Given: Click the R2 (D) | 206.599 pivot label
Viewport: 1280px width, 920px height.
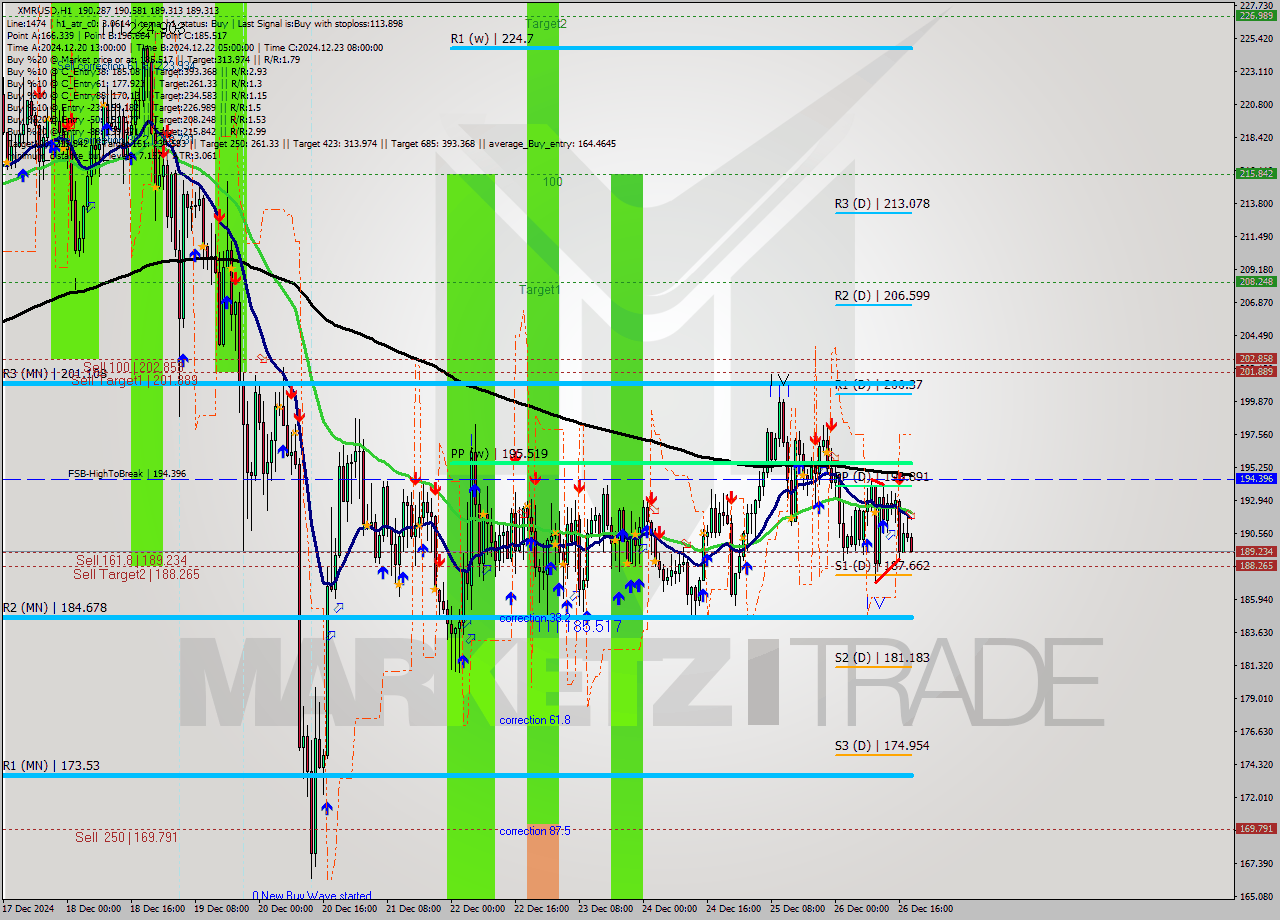Looking at the screenshot, I should 882,296.
